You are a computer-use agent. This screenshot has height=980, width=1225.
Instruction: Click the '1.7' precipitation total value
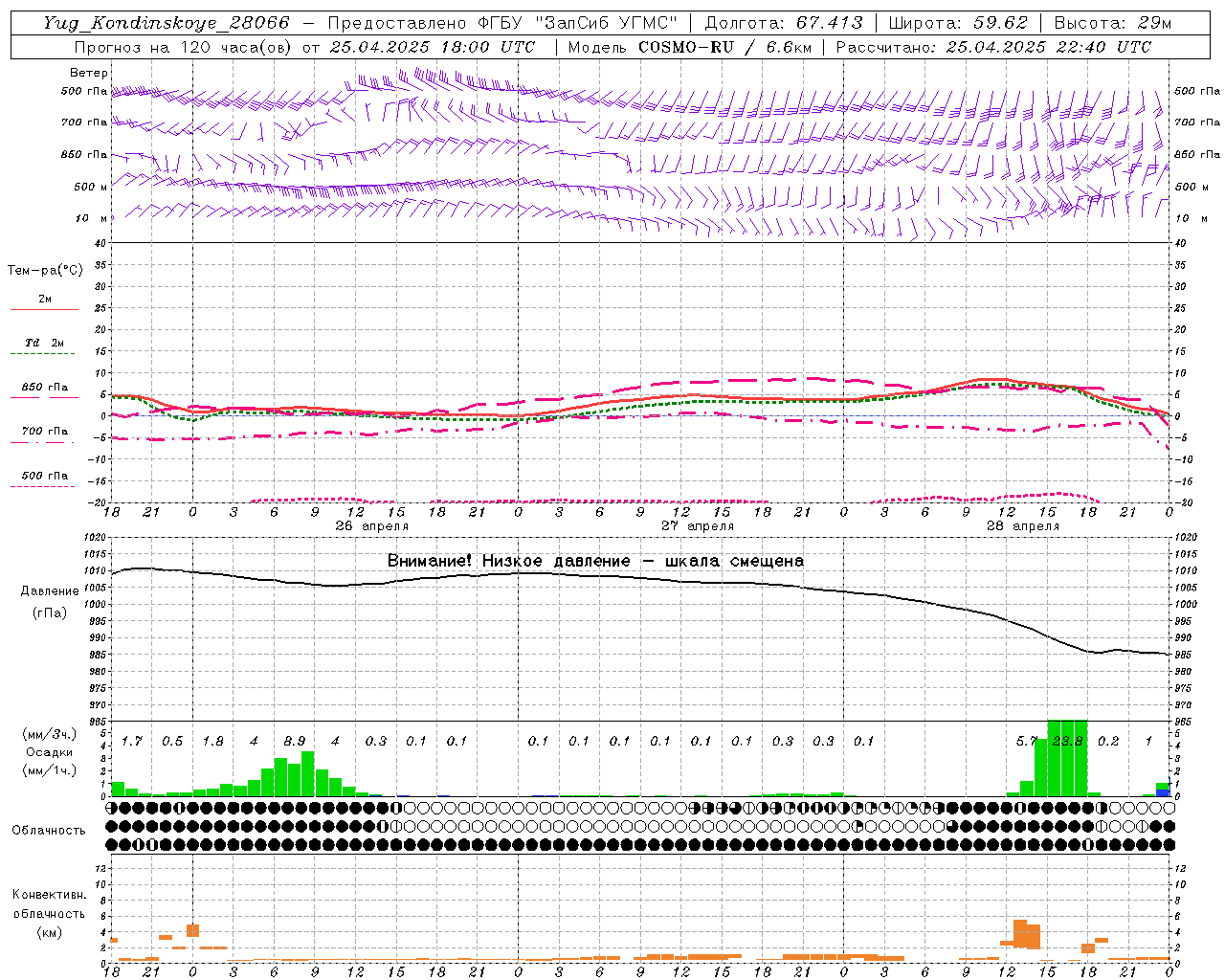click(x=132, y=742)
